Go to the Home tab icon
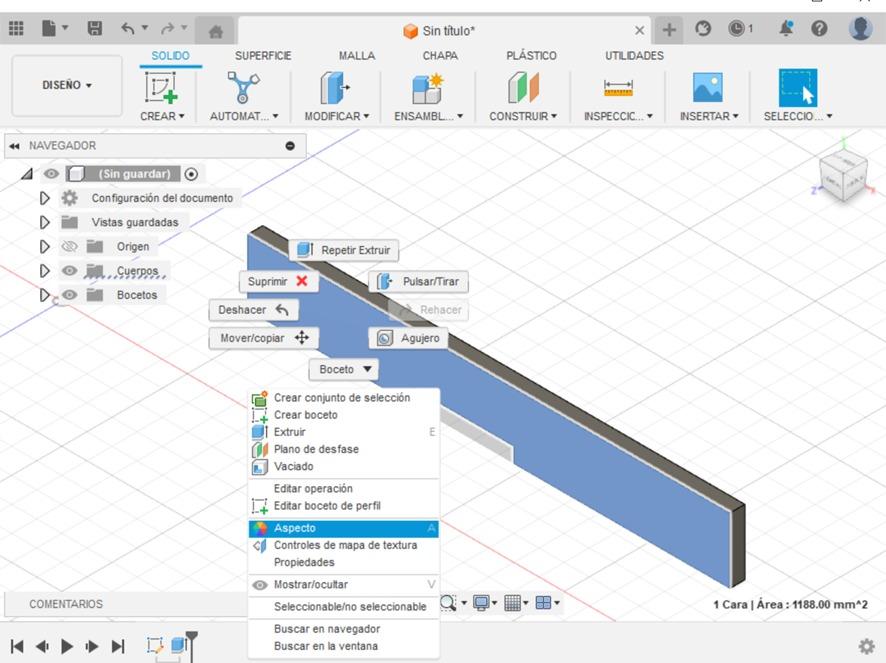Viewport: 886px width, 663px height. coord(215,31)
